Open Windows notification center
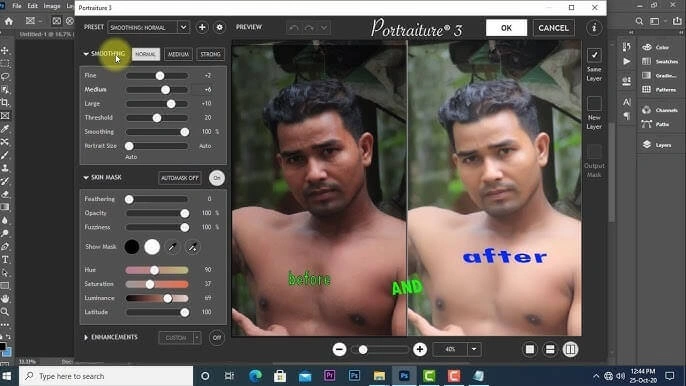686x386 pixels. [x=669, y=375]
